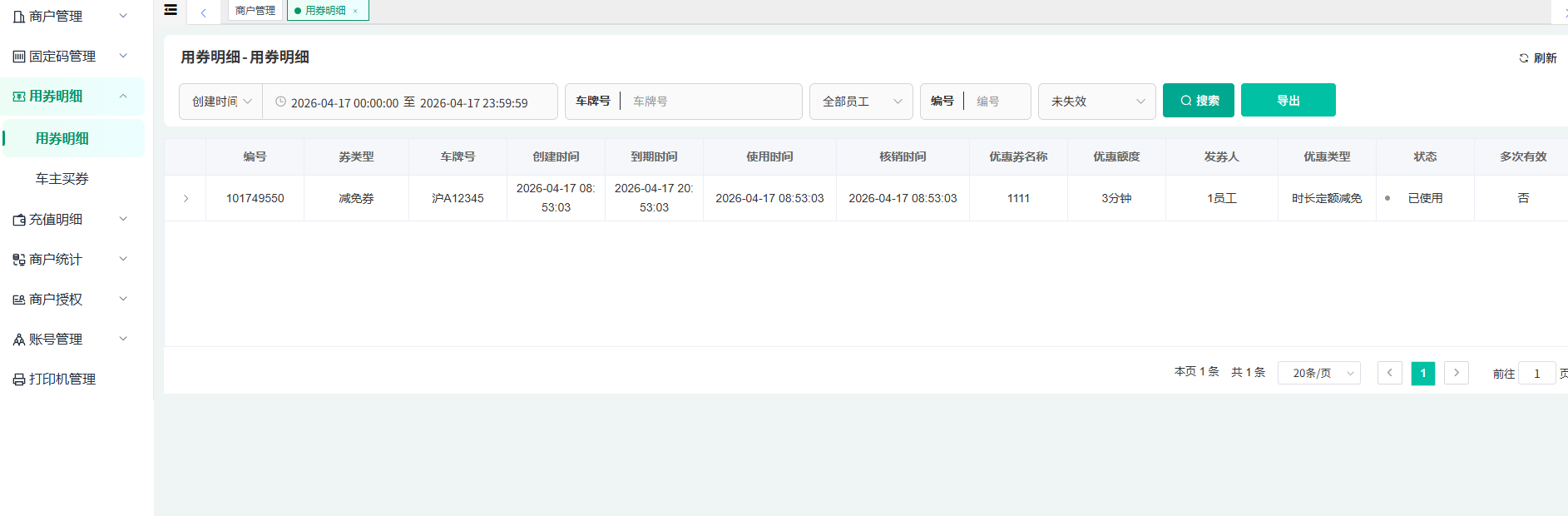Screen dimensions: 1568x516
Task: Click the 账号管理 user icon
Action: 19,340
